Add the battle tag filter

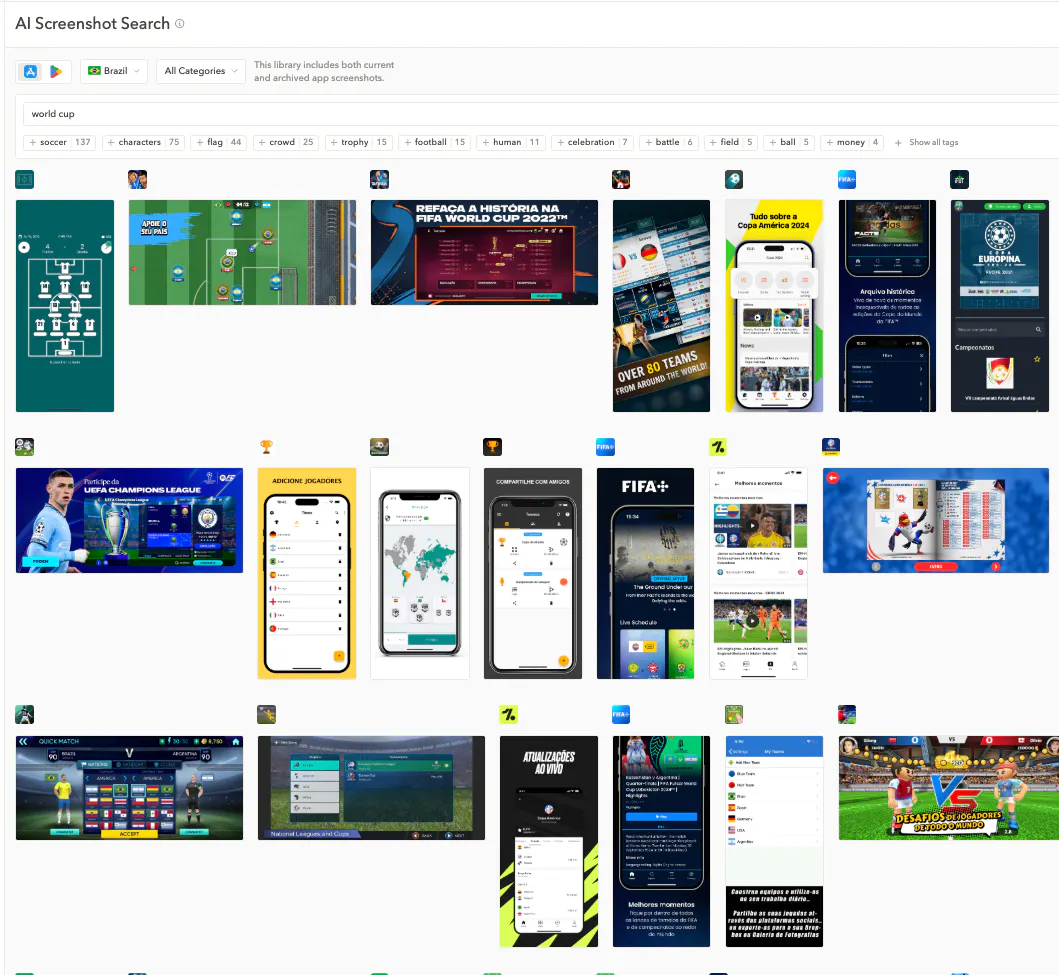[669, 142]
